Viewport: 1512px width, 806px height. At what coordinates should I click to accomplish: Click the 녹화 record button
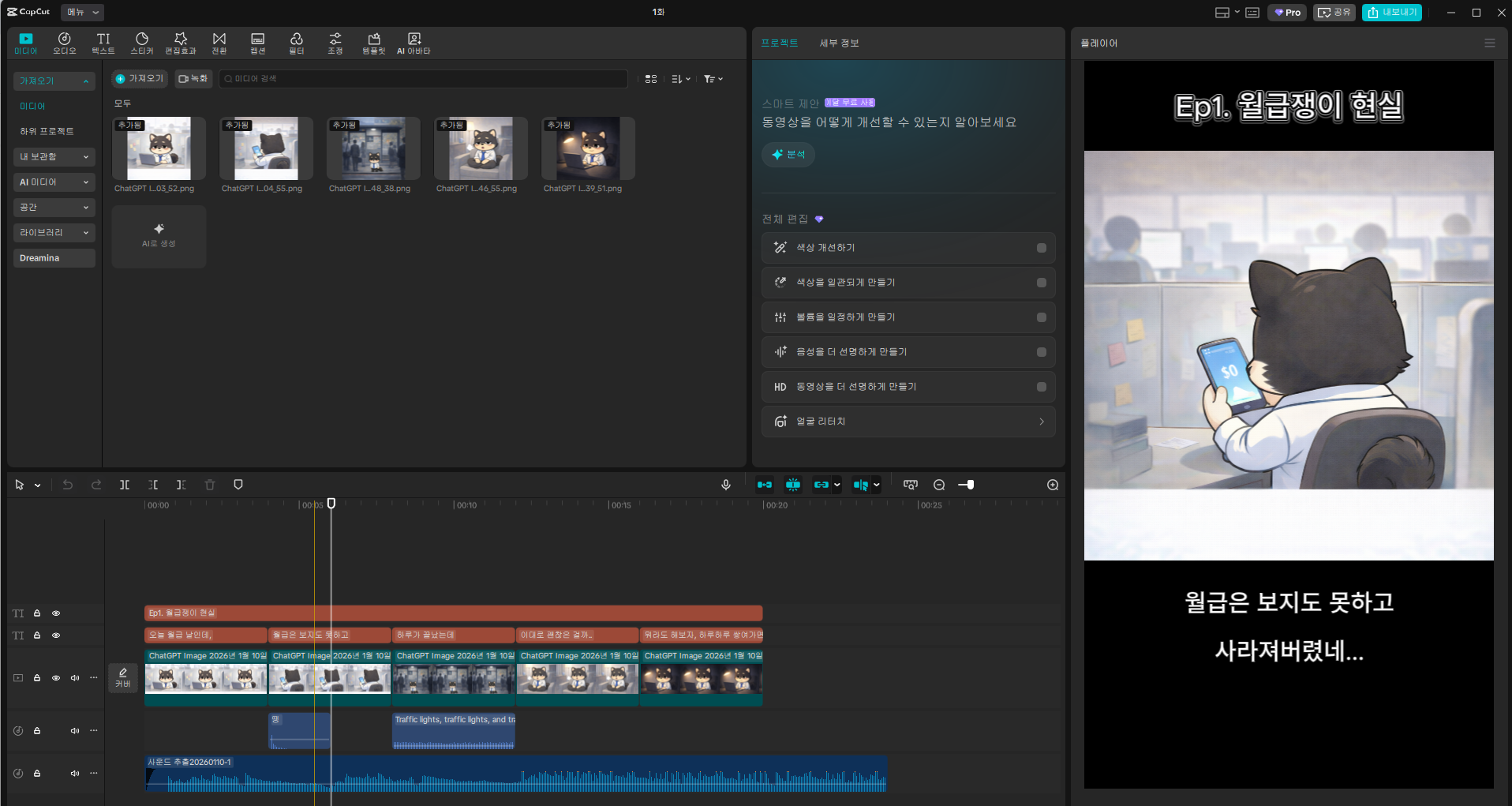[x=193, y=79]
